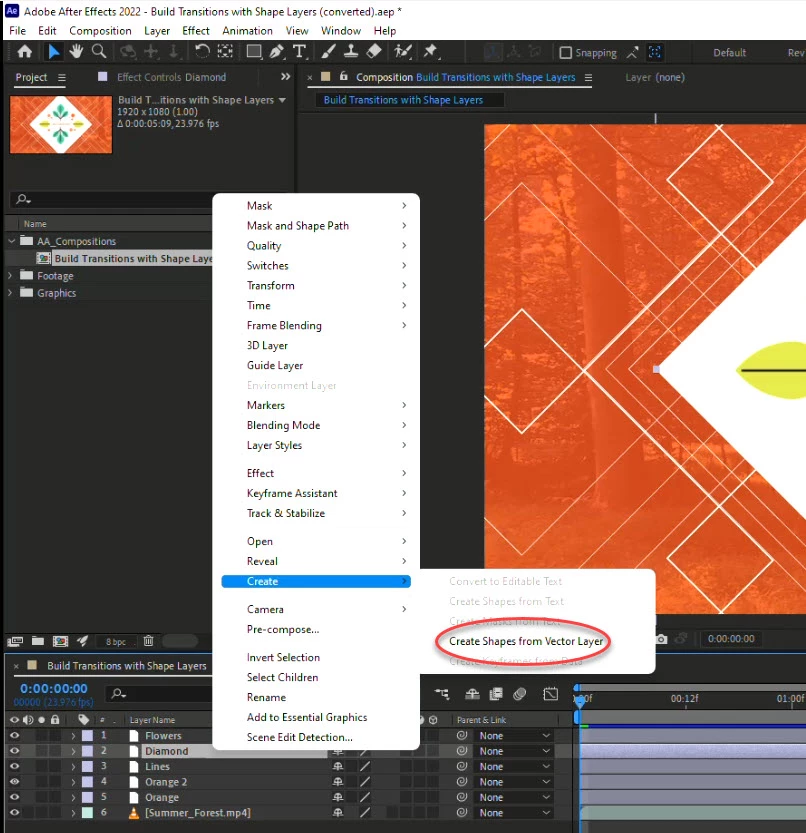
Task: Click the New Composition icon in Project panel
Action: point(61,641)
